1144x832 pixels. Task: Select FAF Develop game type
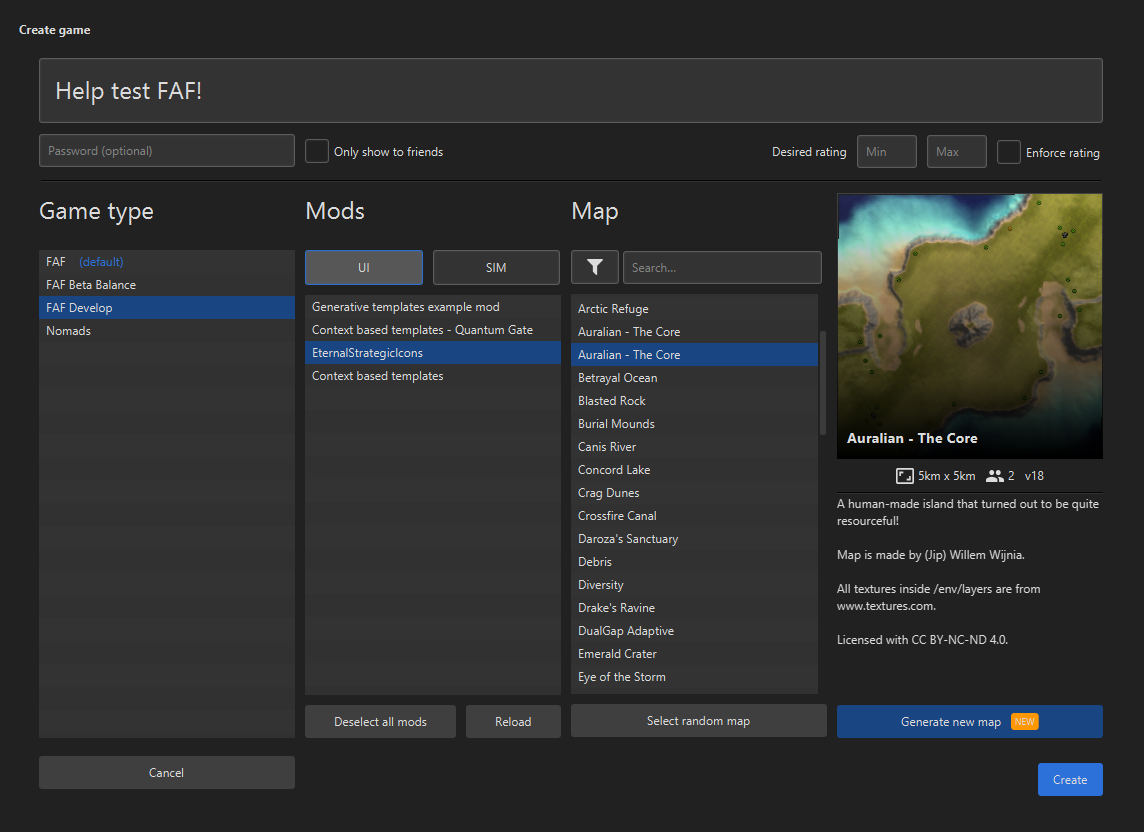coord(167,307)
